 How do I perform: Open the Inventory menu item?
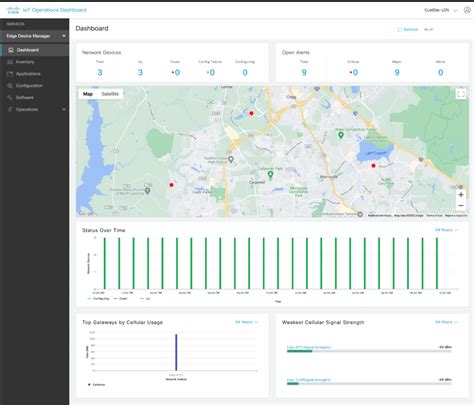35,62
